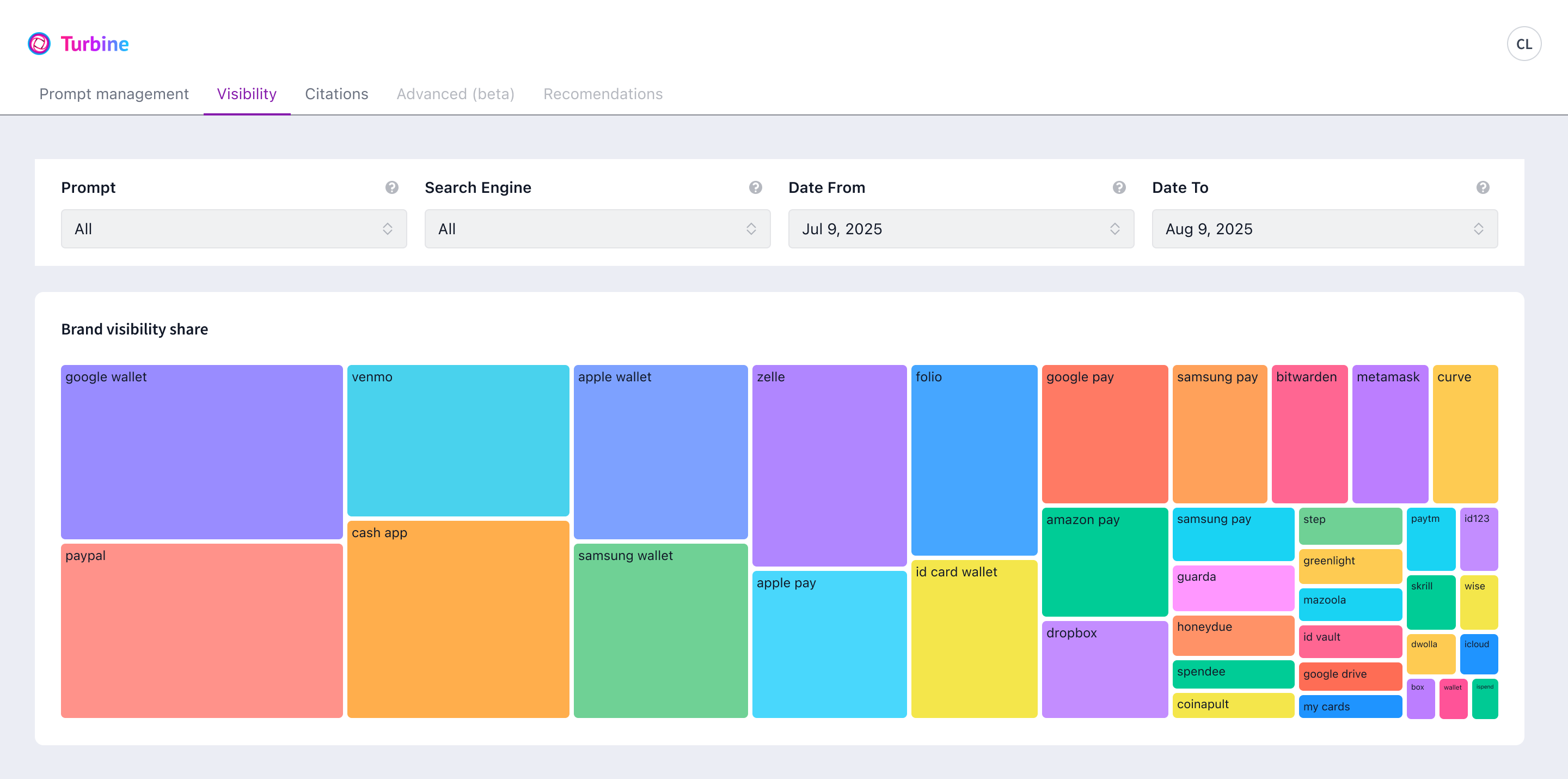Click the help icon next to Prompt
The height and width of the screenshot is (779, 1568).
(392, 187)
